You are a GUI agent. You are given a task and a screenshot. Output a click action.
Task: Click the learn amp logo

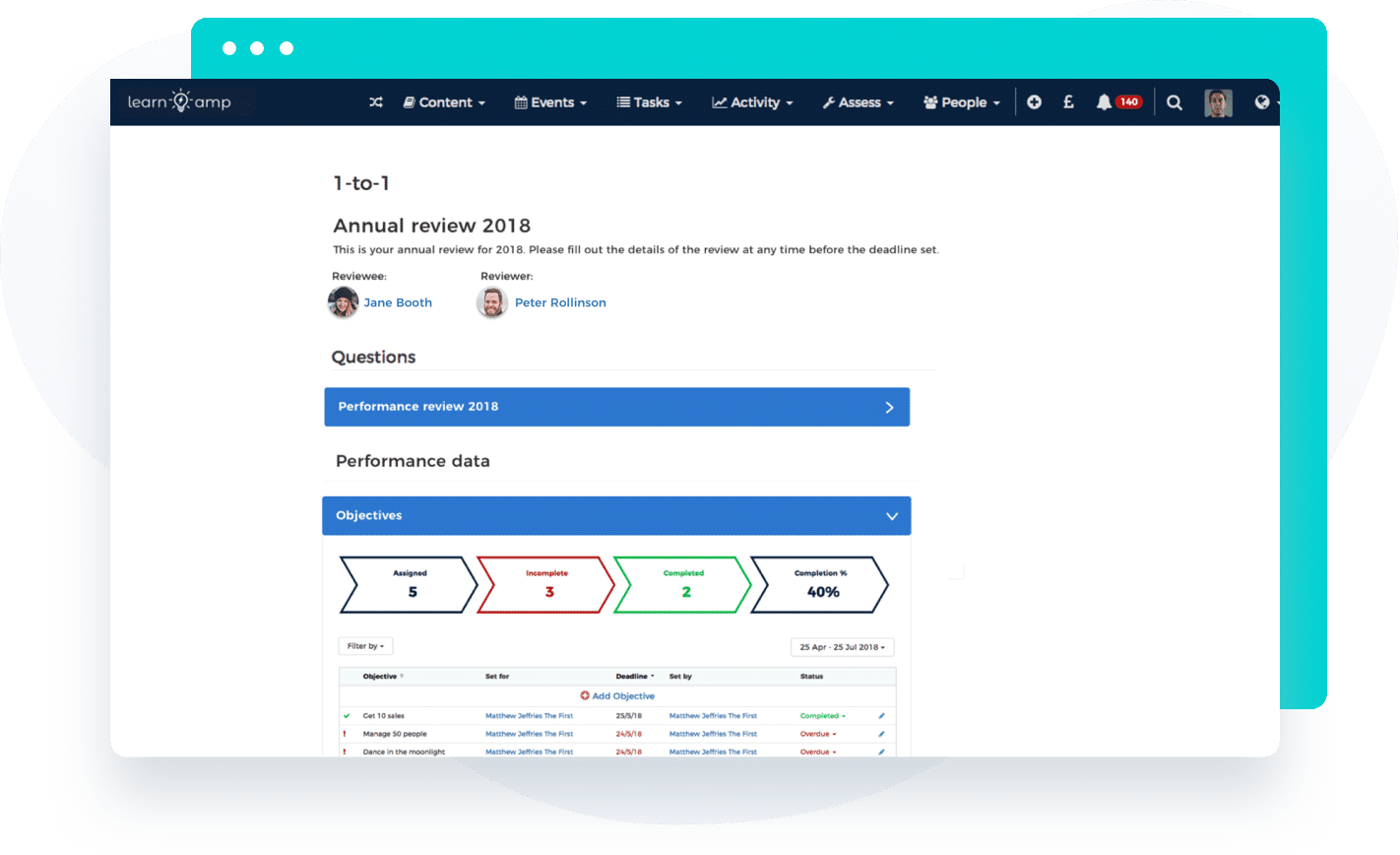(x=181, y=101)
